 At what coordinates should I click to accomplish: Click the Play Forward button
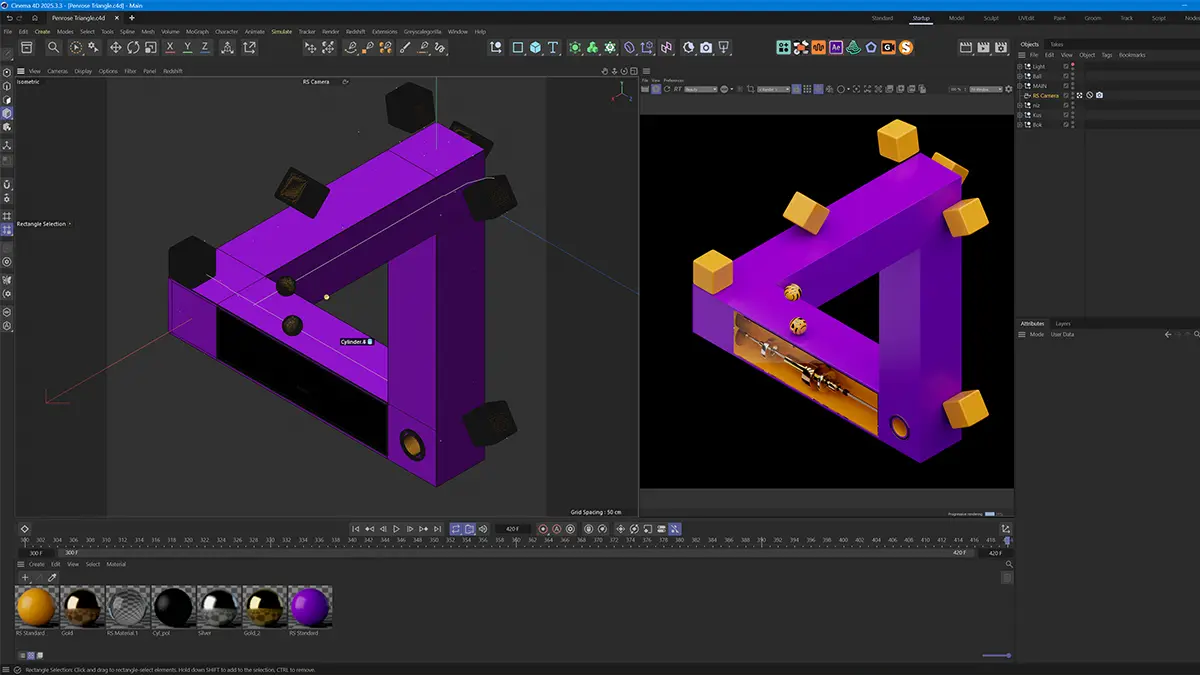[396, 529]
